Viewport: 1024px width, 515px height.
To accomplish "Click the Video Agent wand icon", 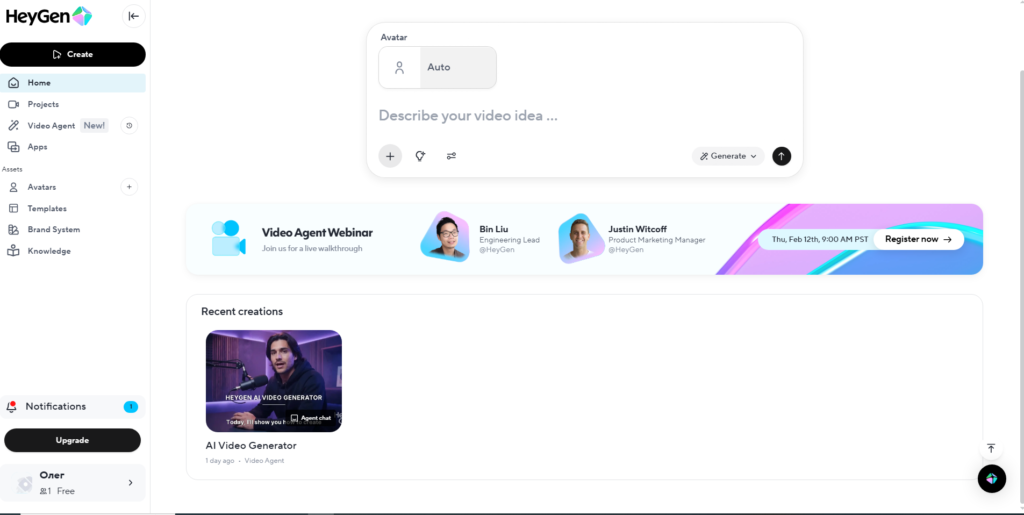I will pyautogui.click(x=13, y=125).
